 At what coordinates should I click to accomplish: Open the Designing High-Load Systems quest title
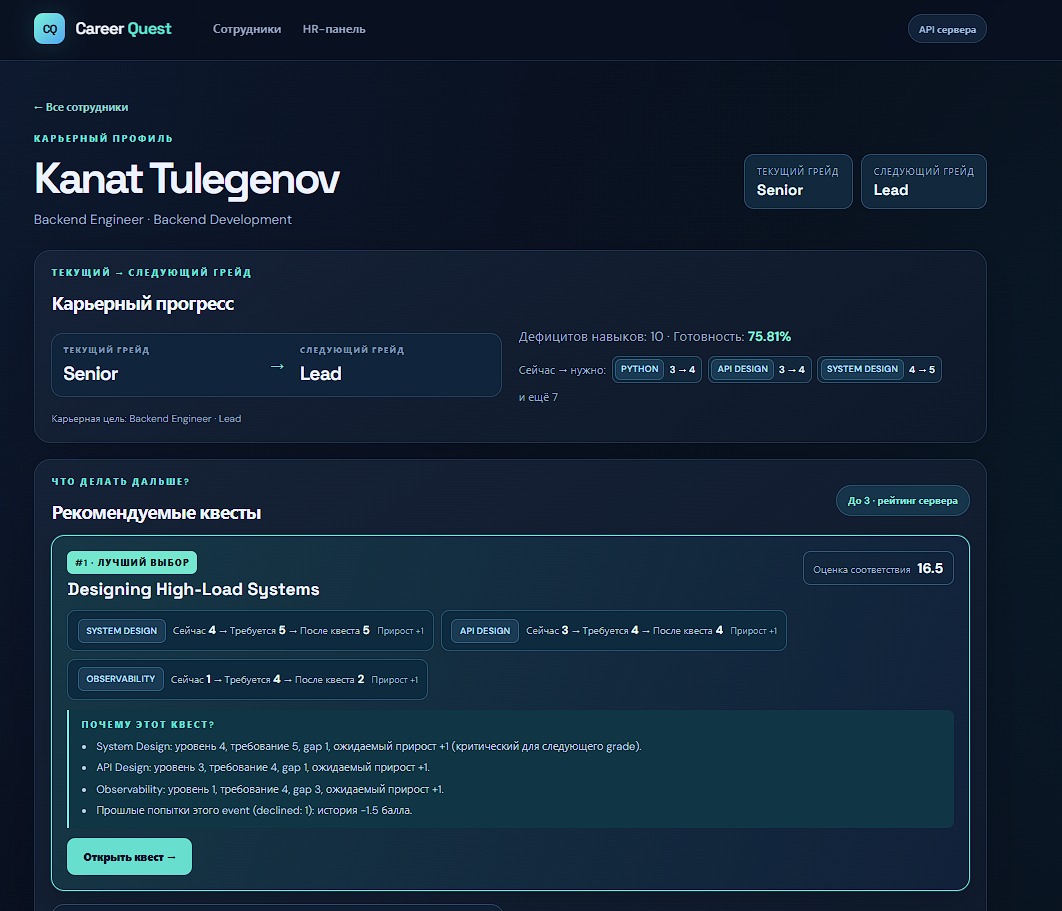point(194,589)
